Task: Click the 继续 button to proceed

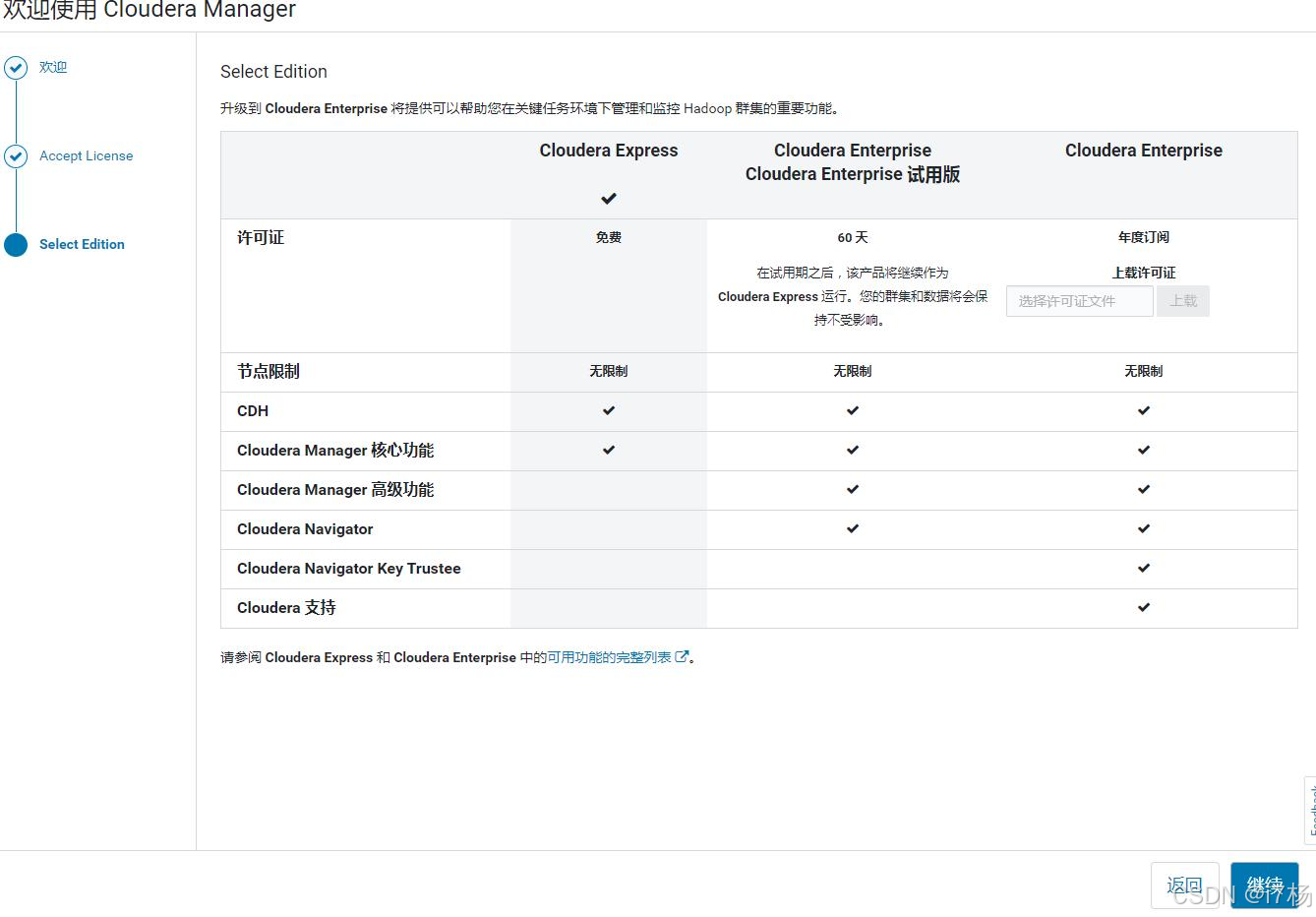Action: 1264,885
